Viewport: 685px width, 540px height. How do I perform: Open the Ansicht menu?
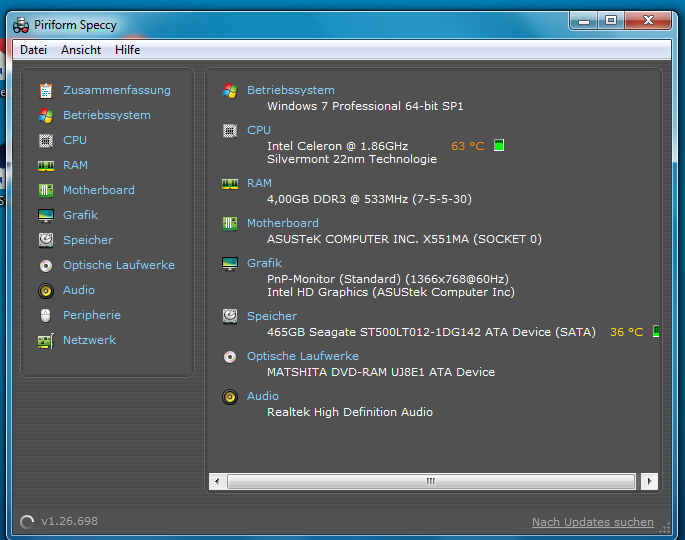[81, 50]
